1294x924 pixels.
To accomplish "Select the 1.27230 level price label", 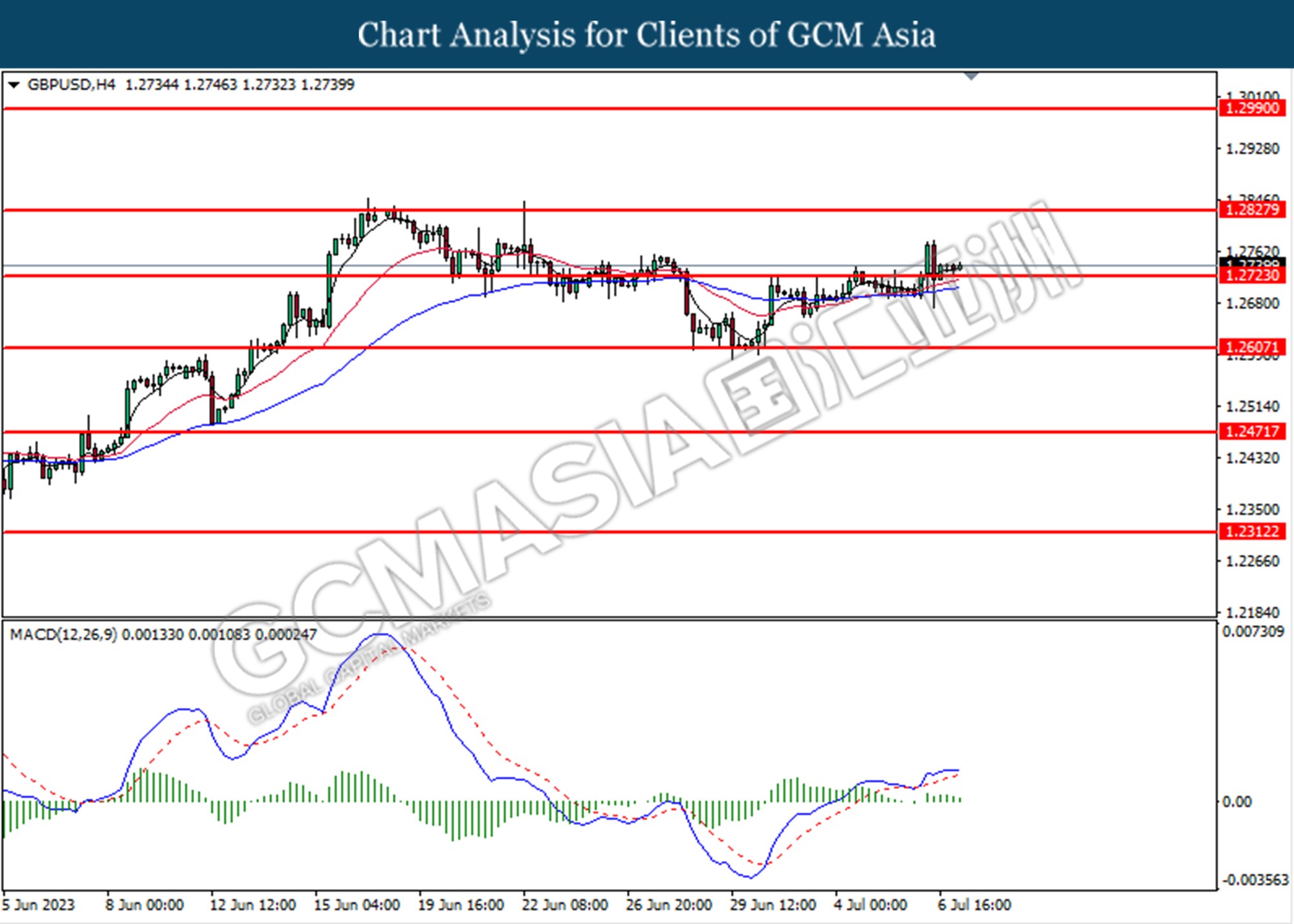I will [1251, 276].
